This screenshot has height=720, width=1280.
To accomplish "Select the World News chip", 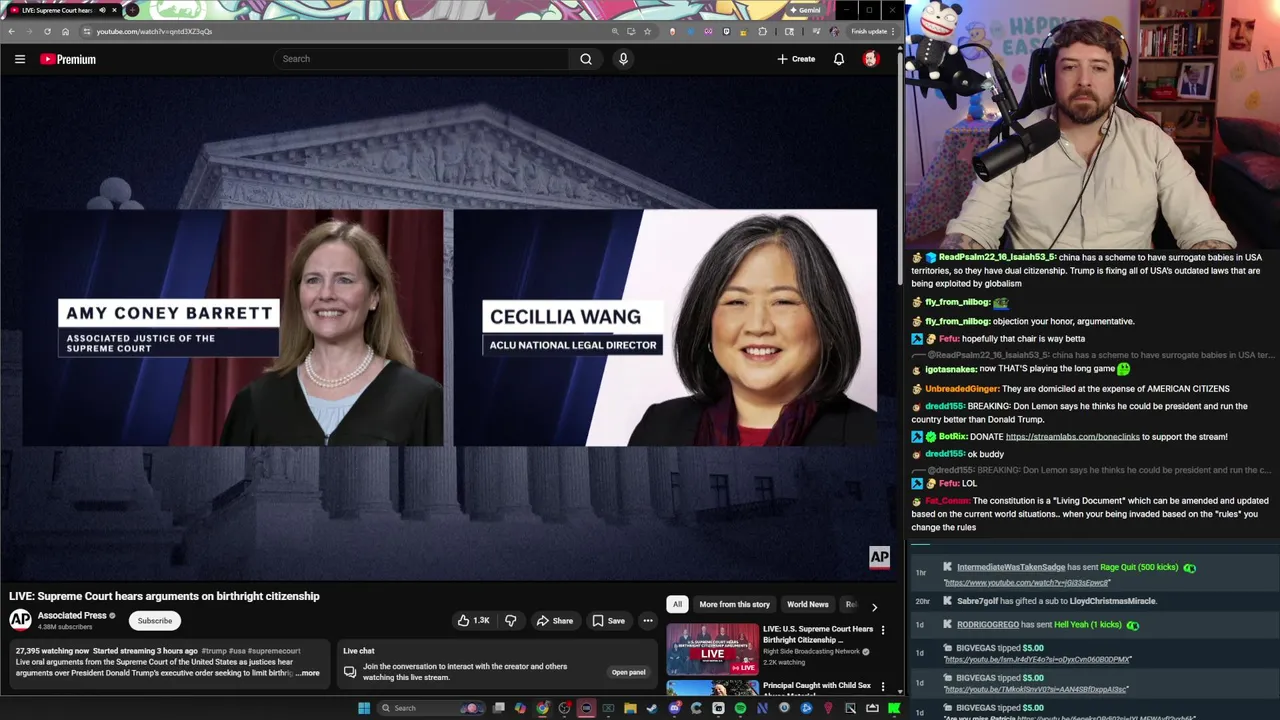I will pos(807,604).
